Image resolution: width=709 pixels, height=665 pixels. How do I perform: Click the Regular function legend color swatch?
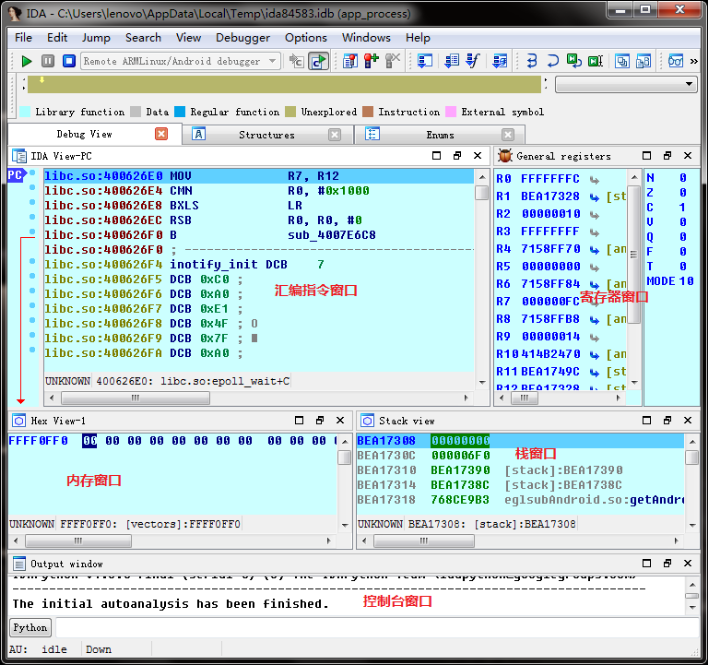click(181, 112)
